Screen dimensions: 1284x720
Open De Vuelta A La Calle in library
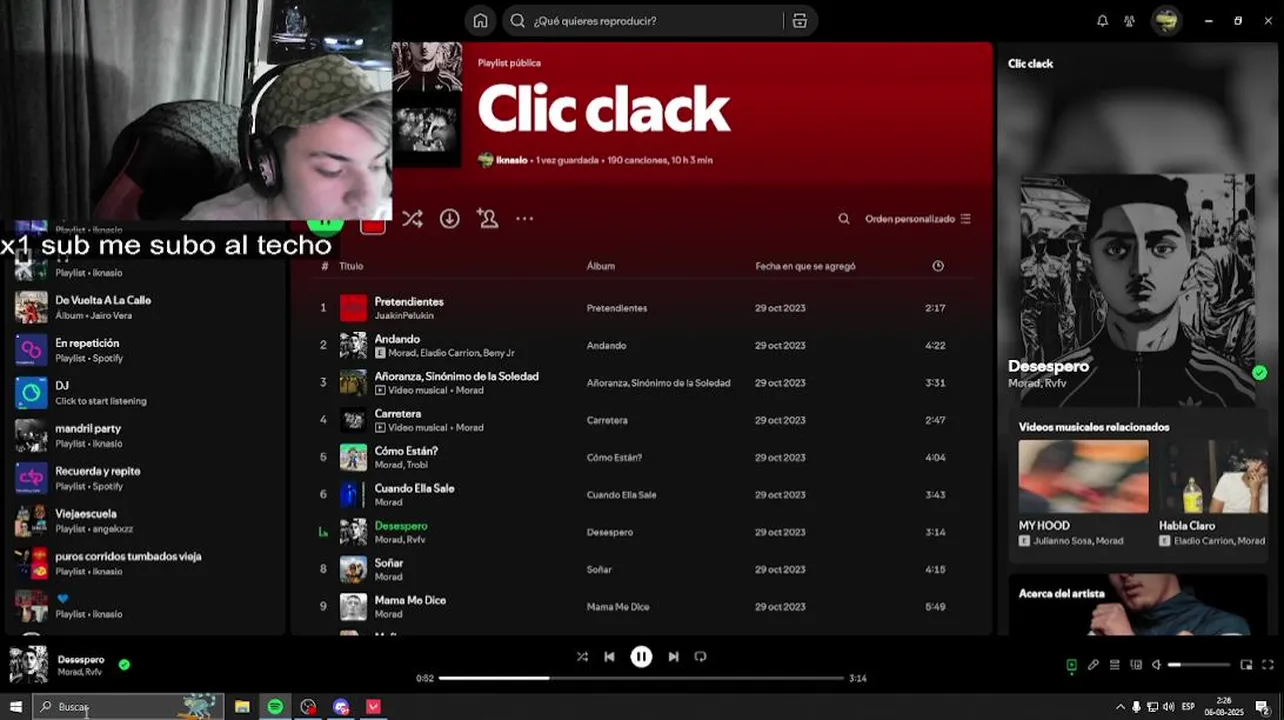pyautogui.click(x=146, y=307)
